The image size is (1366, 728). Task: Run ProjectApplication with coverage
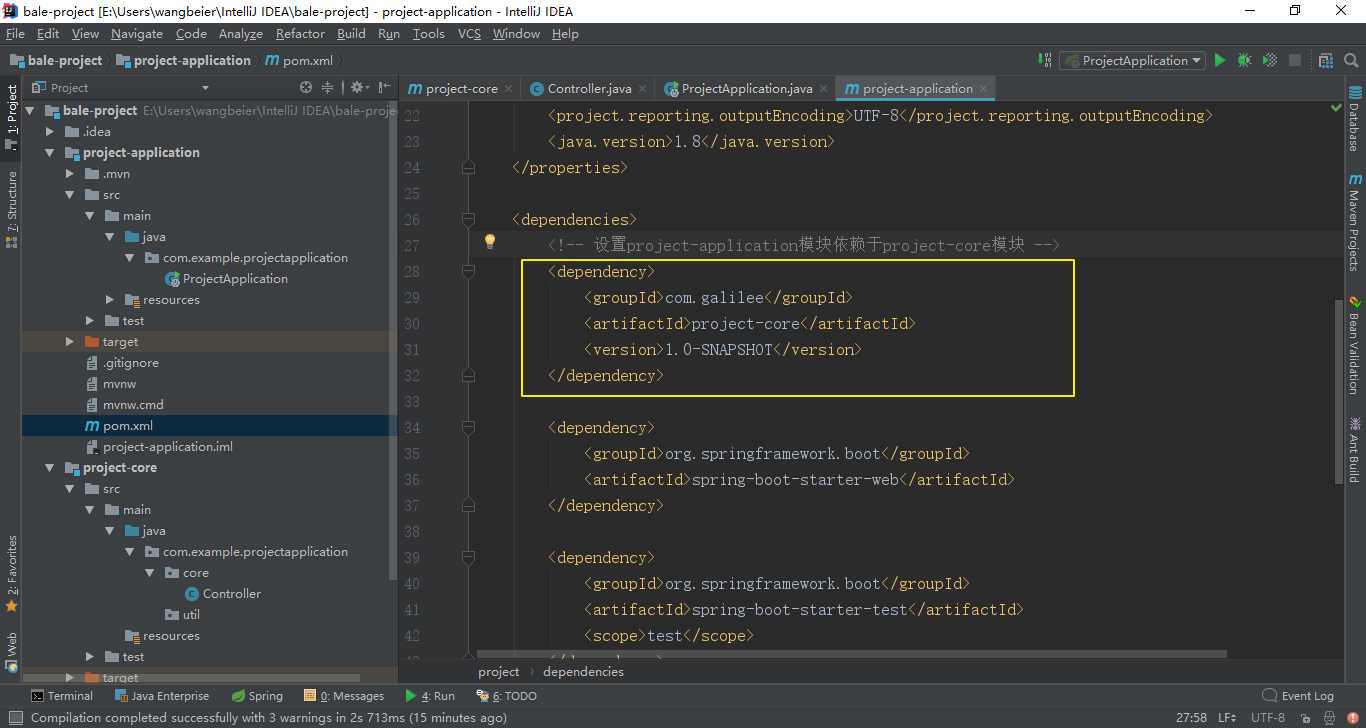coord(1269,60)
